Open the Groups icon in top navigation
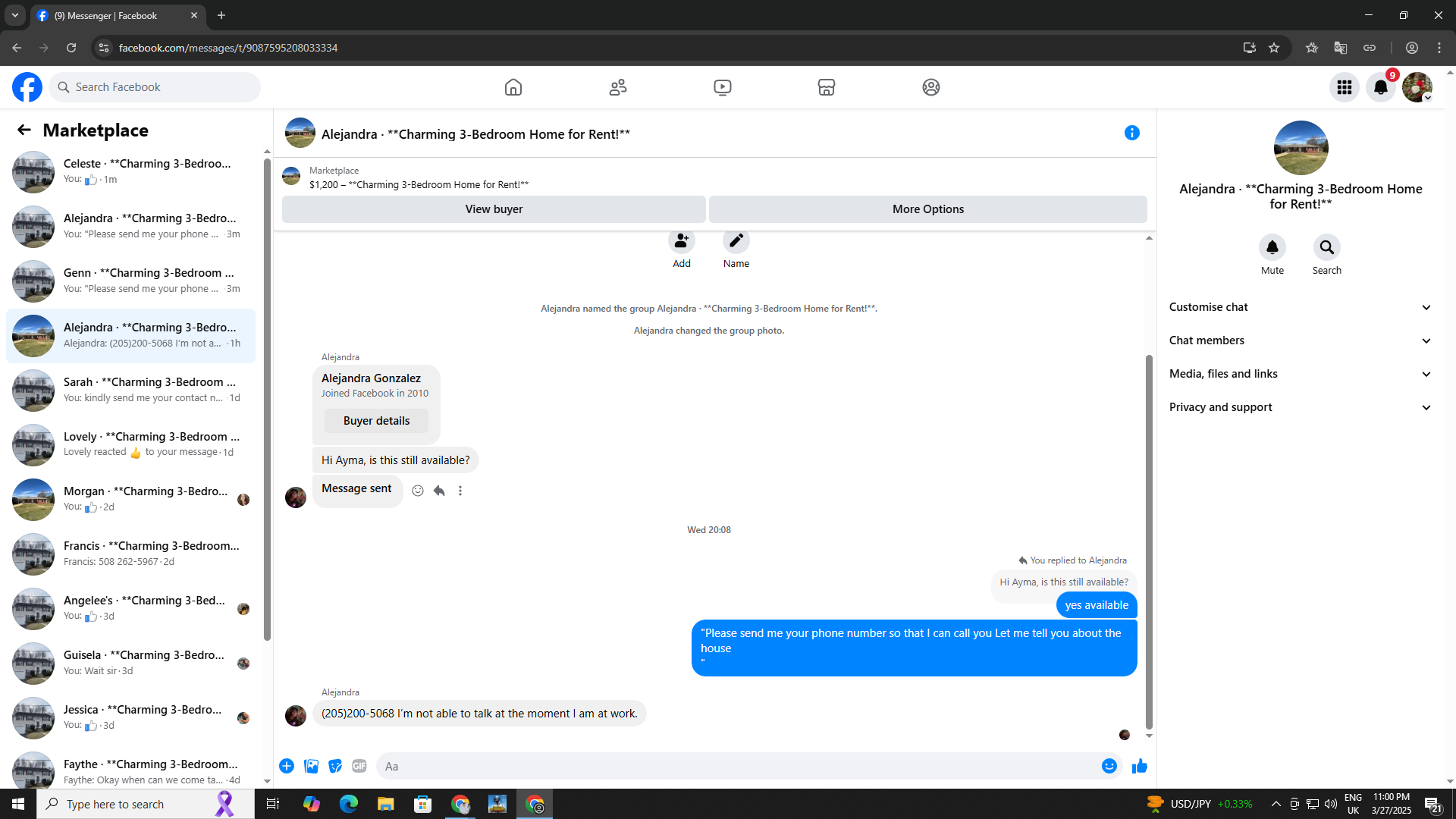 (931, 87)
